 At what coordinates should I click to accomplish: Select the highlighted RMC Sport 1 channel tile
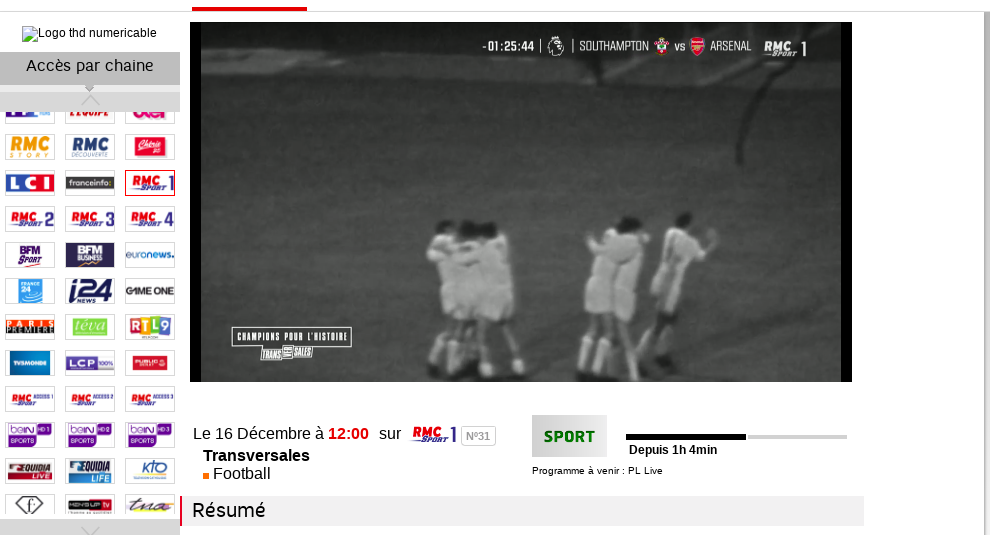150,183
